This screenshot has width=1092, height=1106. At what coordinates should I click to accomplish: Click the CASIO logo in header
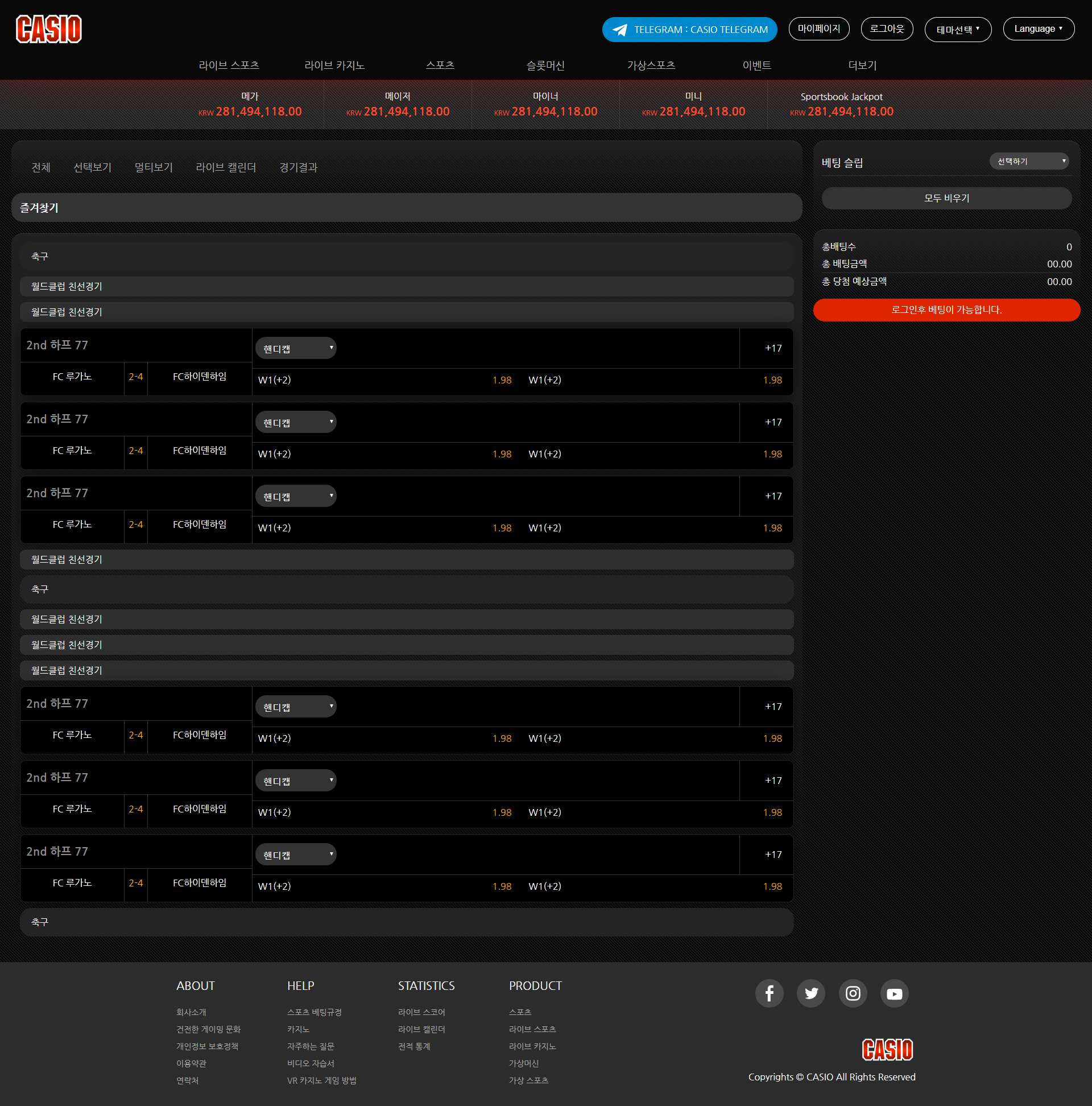(x=49, y=29)
